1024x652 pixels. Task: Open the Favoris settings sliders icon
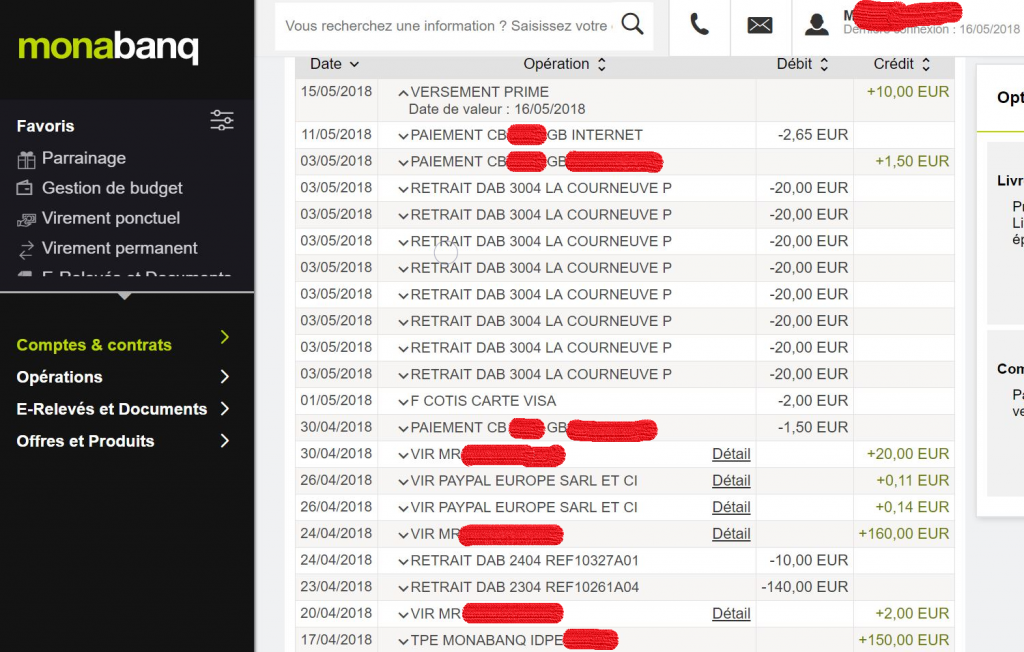pos(222,120)
